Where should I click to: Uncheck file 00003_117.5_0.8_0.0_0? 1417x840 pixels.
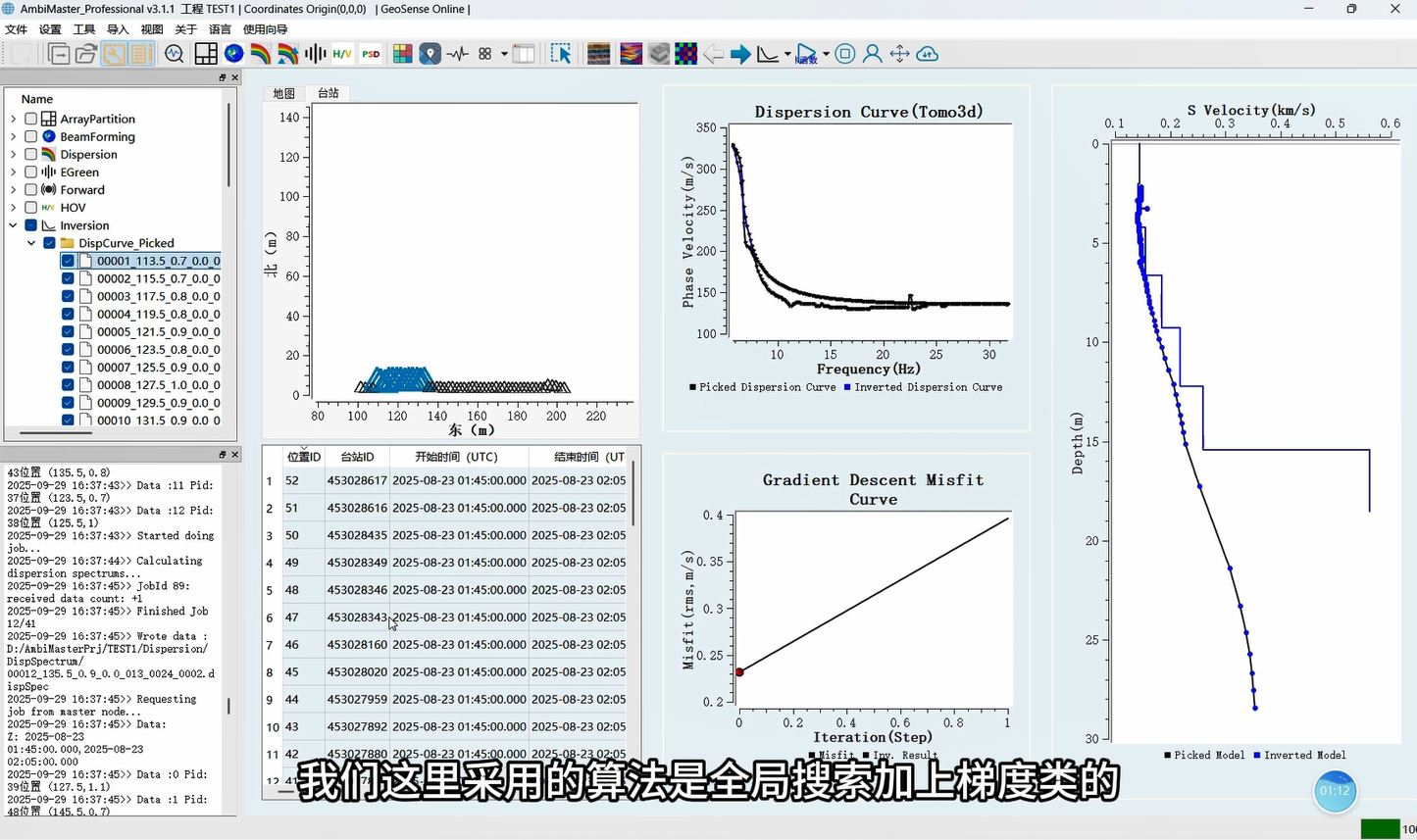coord(66,296)
